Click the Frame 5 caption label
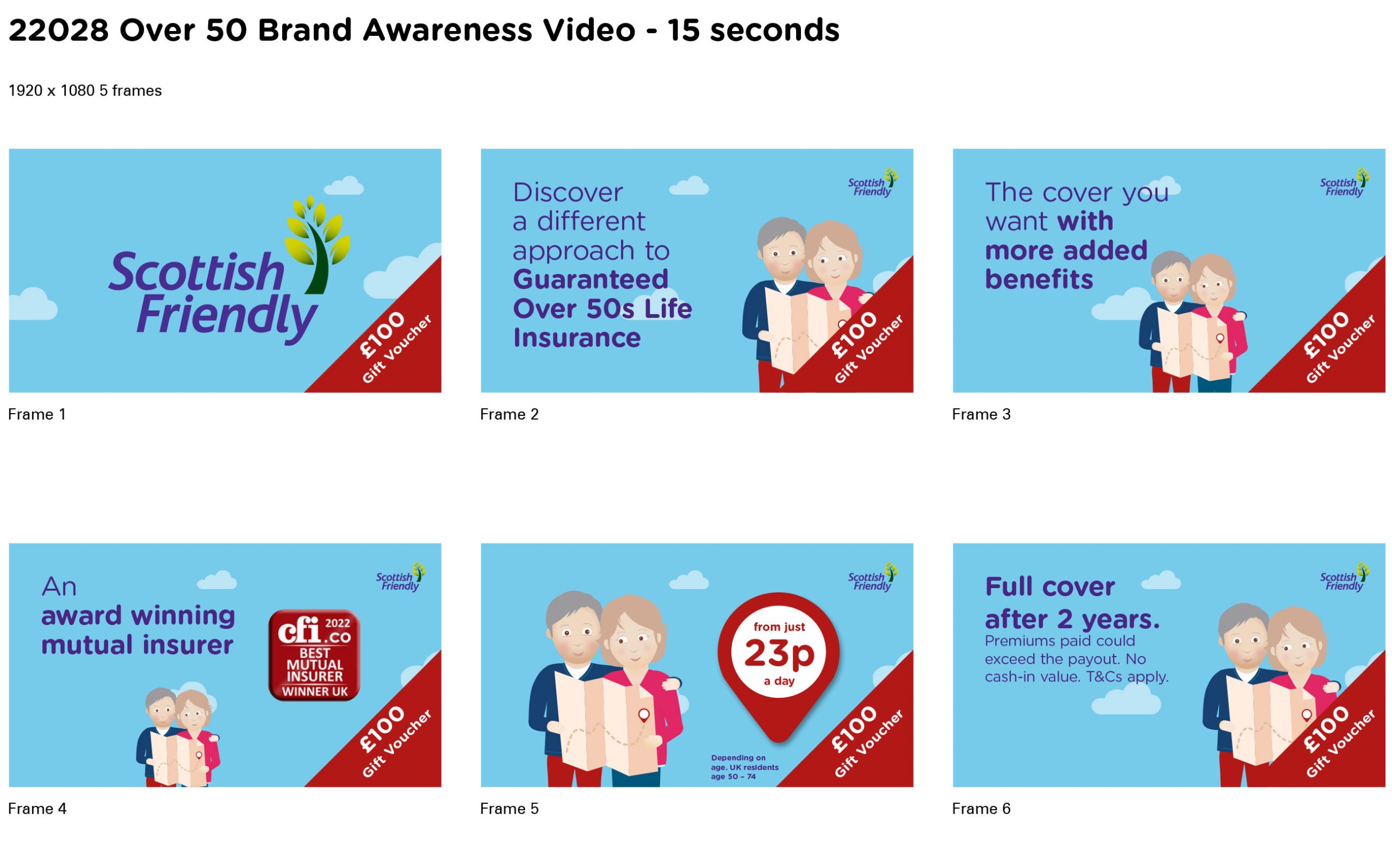The height and width of the screenshot is (868, 1392). 509,809
